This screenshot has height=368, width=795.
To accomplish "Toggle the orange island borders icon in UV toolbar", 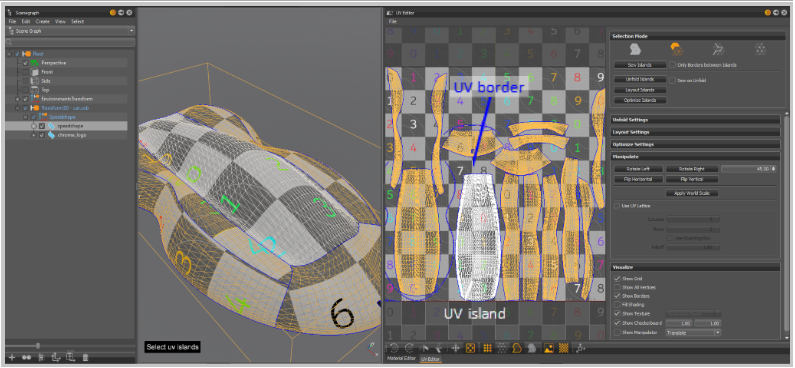I will click(517, 348).
